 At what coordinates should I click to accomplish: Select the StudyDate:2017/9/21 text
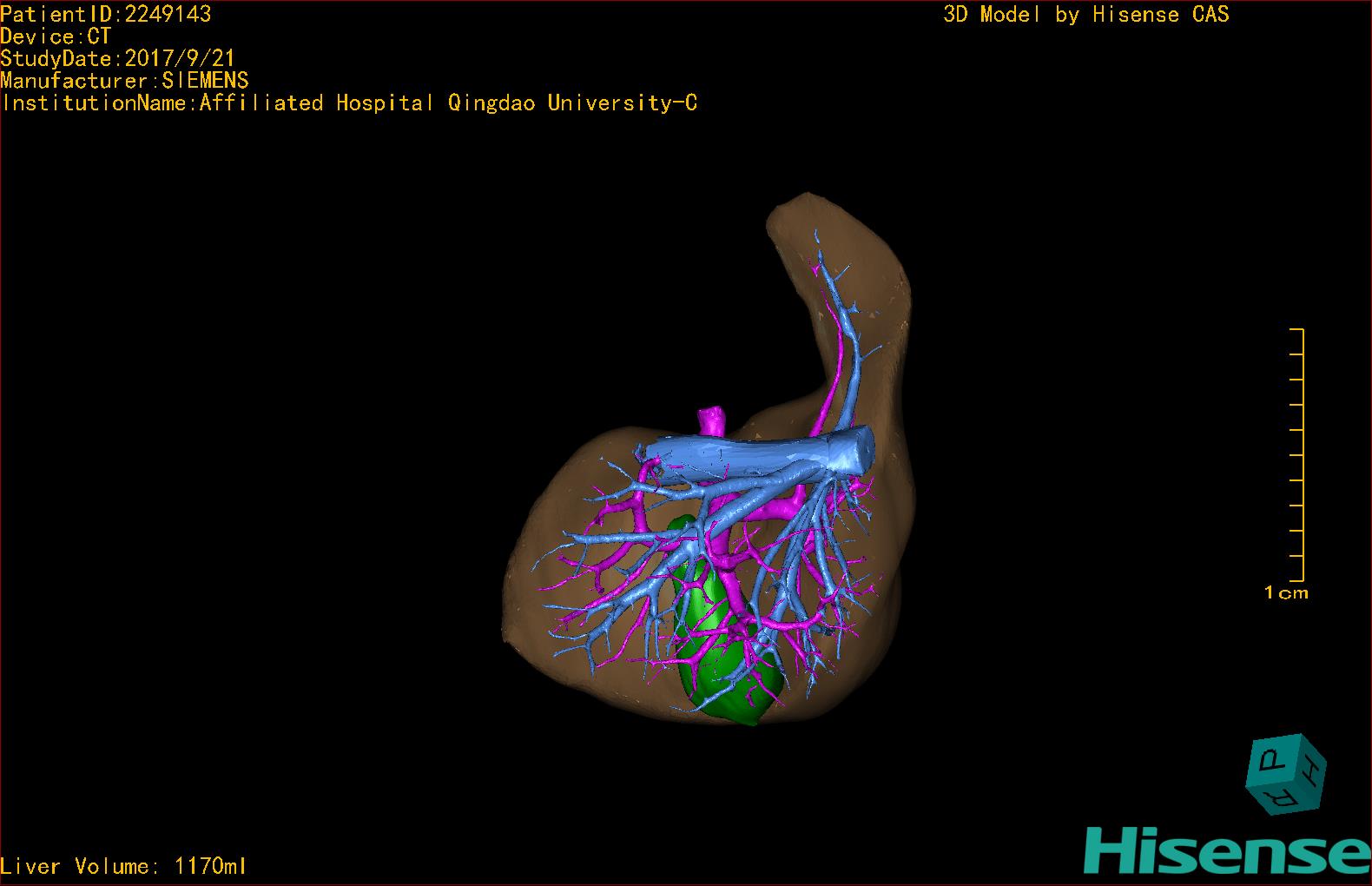pyautogui.click(x=118, y=58)
